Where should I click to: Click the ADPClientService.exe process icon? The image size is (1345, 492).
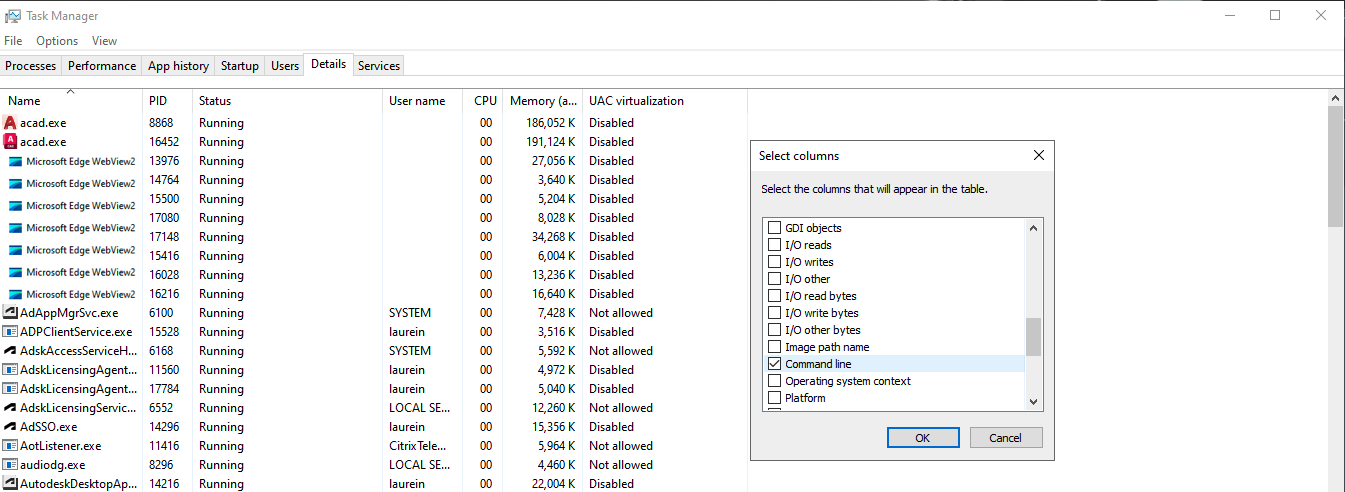pos(10,332)
